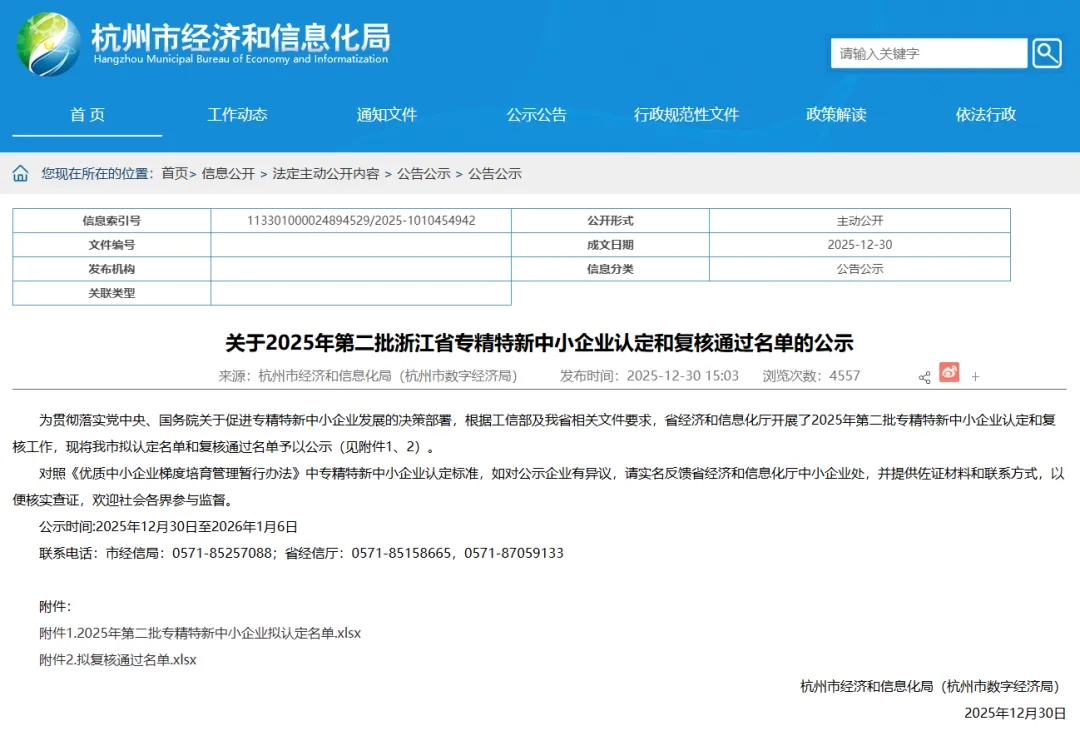Viewport: 1080px width, 731px height.
Task: Open 行政规范性文件 nav item
Action: point(686,114)
